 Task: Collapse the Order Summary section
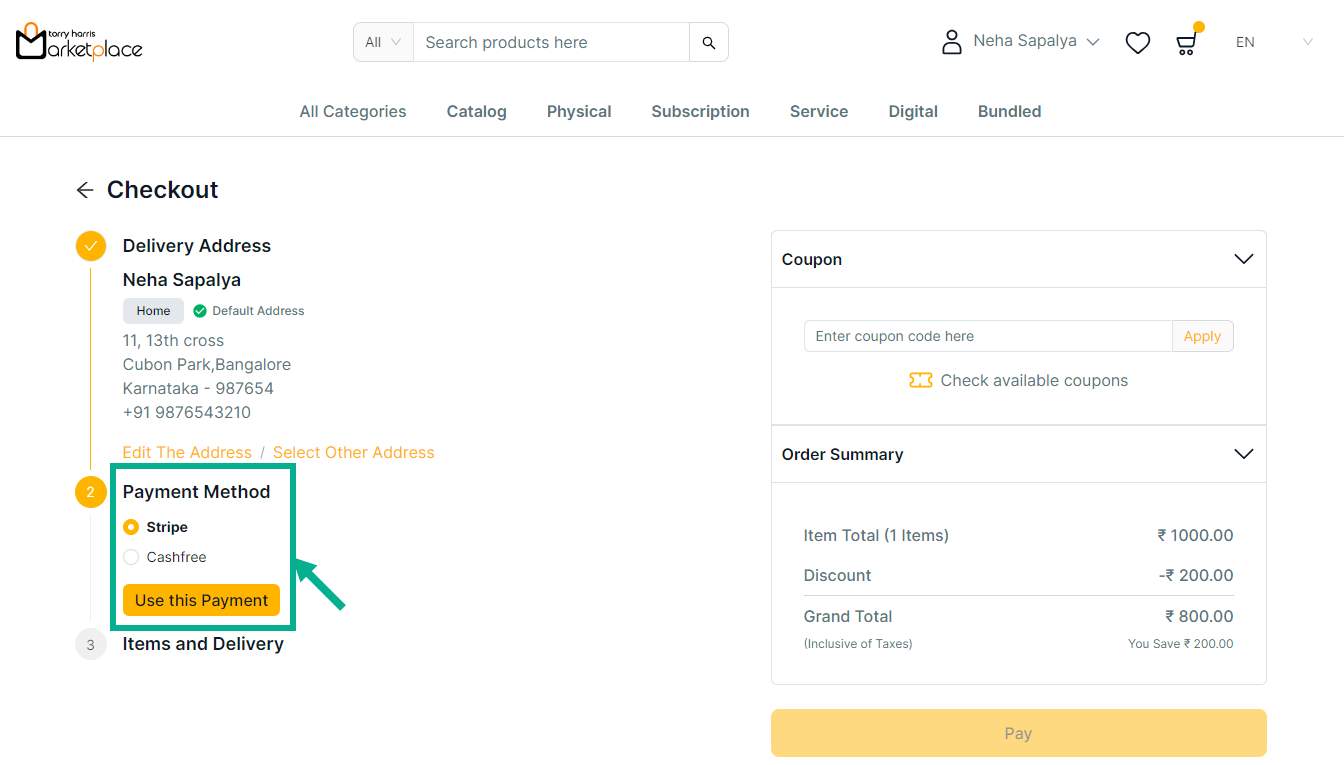pyautogui.click(x=1243, y=454)
